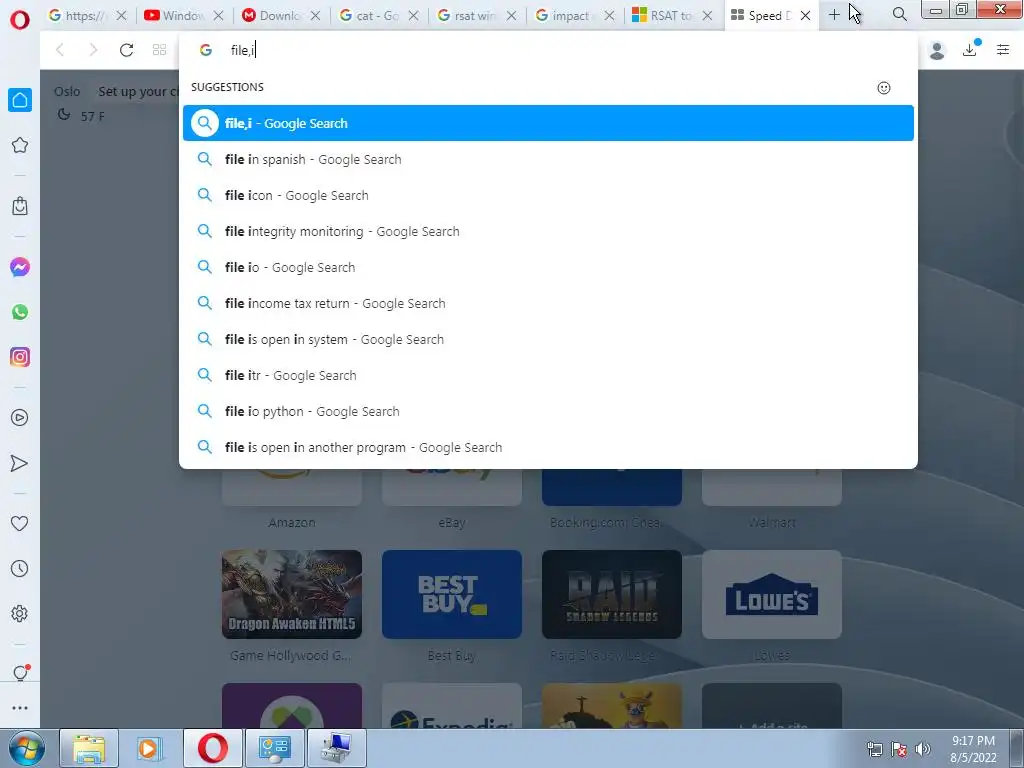Open the Settings gear in the sidebar
This screenshot has width=1024, height=768.
coord(20,614)
